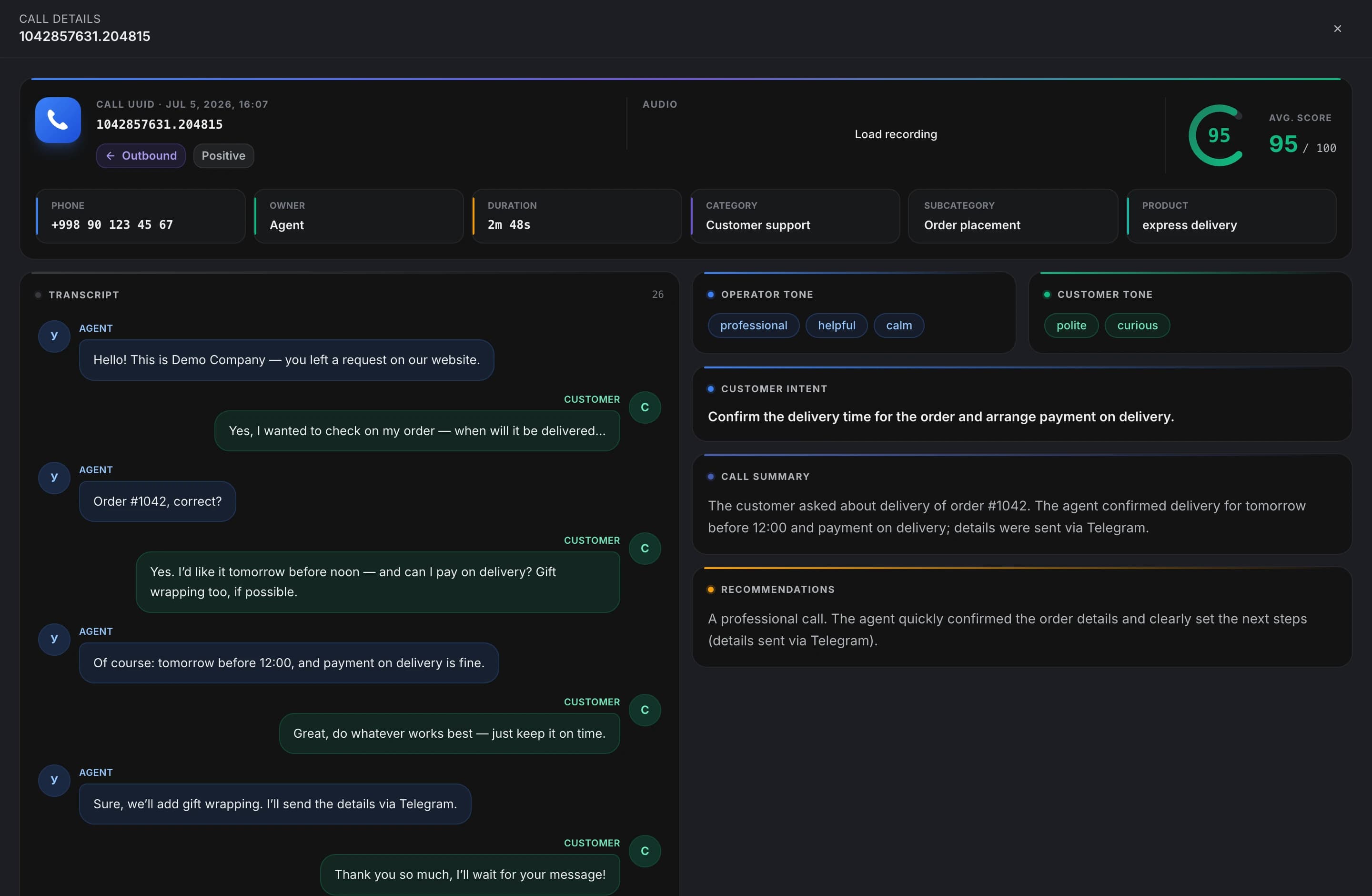1372x896 pixels.
Task: Click the Customer Tone heading
Action: (x=1105, y=295)
